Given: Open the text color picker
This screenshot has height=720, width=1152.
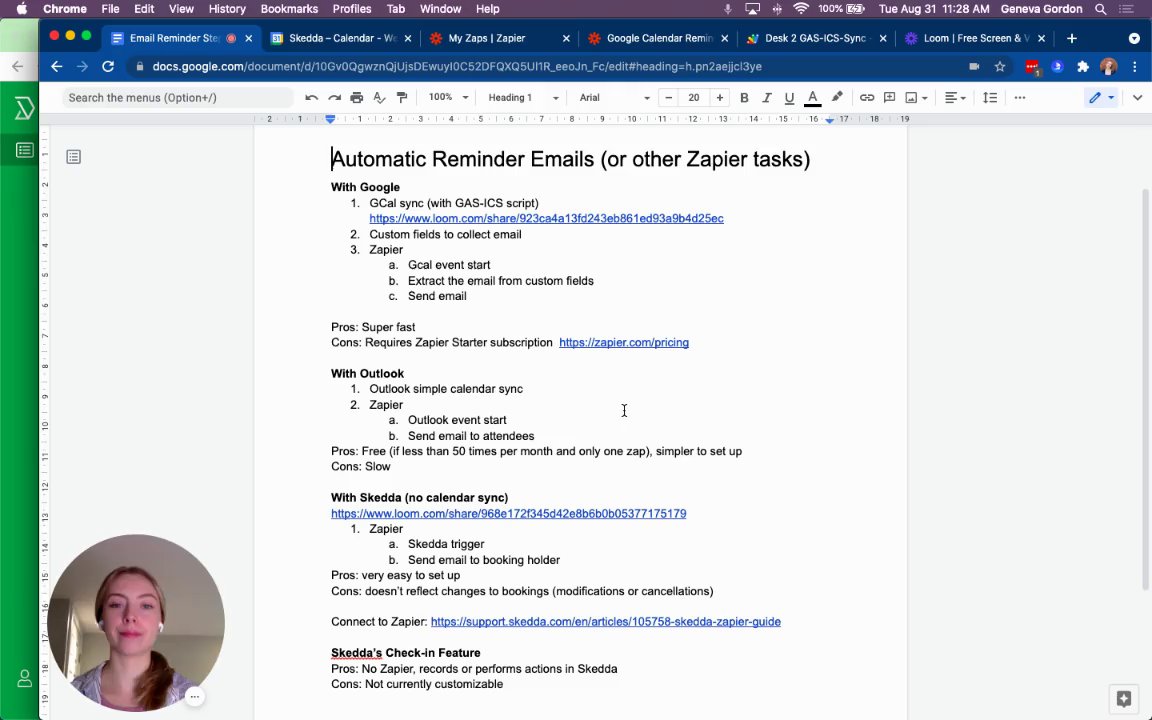Looking at the screenshot, I should tap(813, 98).
